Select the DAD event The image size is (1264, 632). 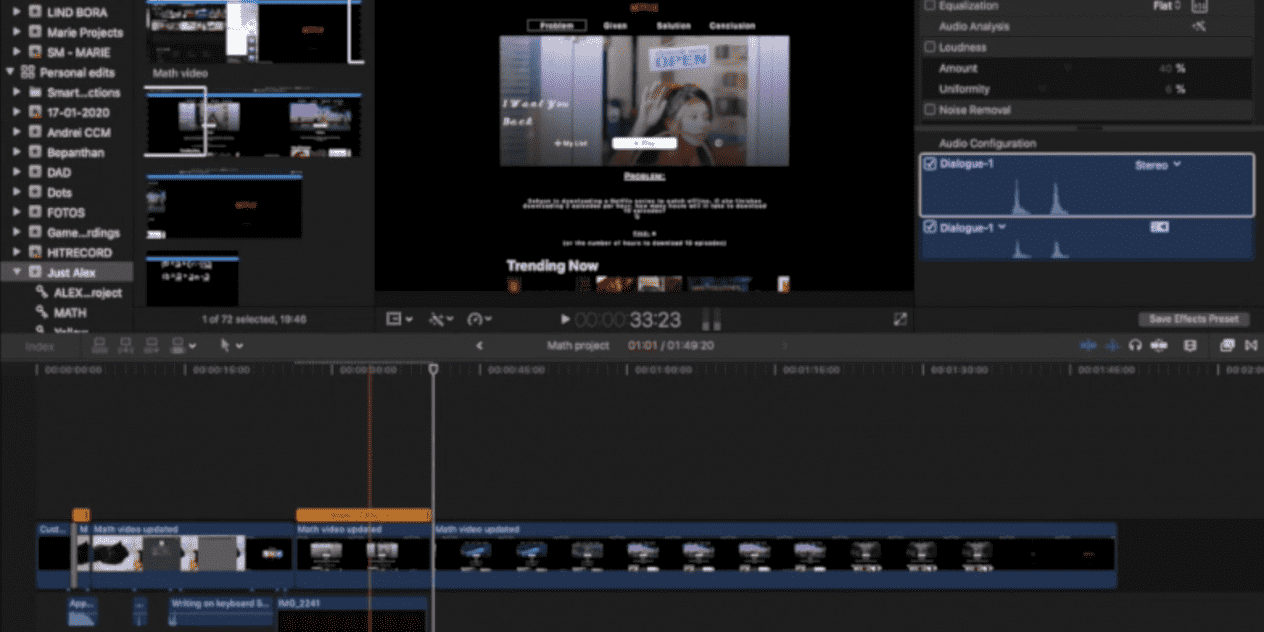click(59, 172)
